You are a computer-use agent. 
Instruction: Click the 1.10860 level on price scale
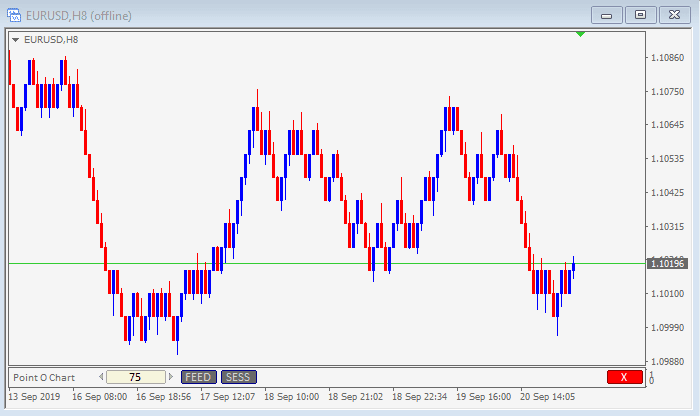pos(667,58)
